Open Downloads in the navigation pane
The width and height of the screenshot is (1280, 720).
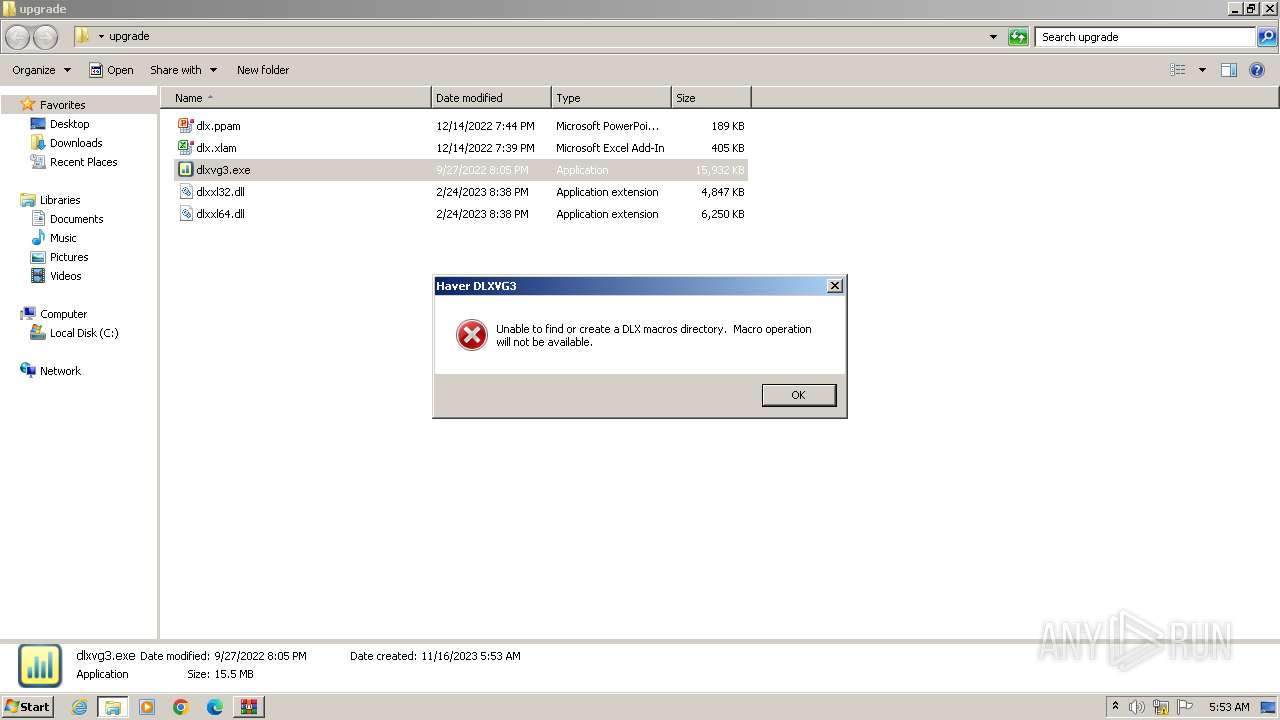point(76,143)
